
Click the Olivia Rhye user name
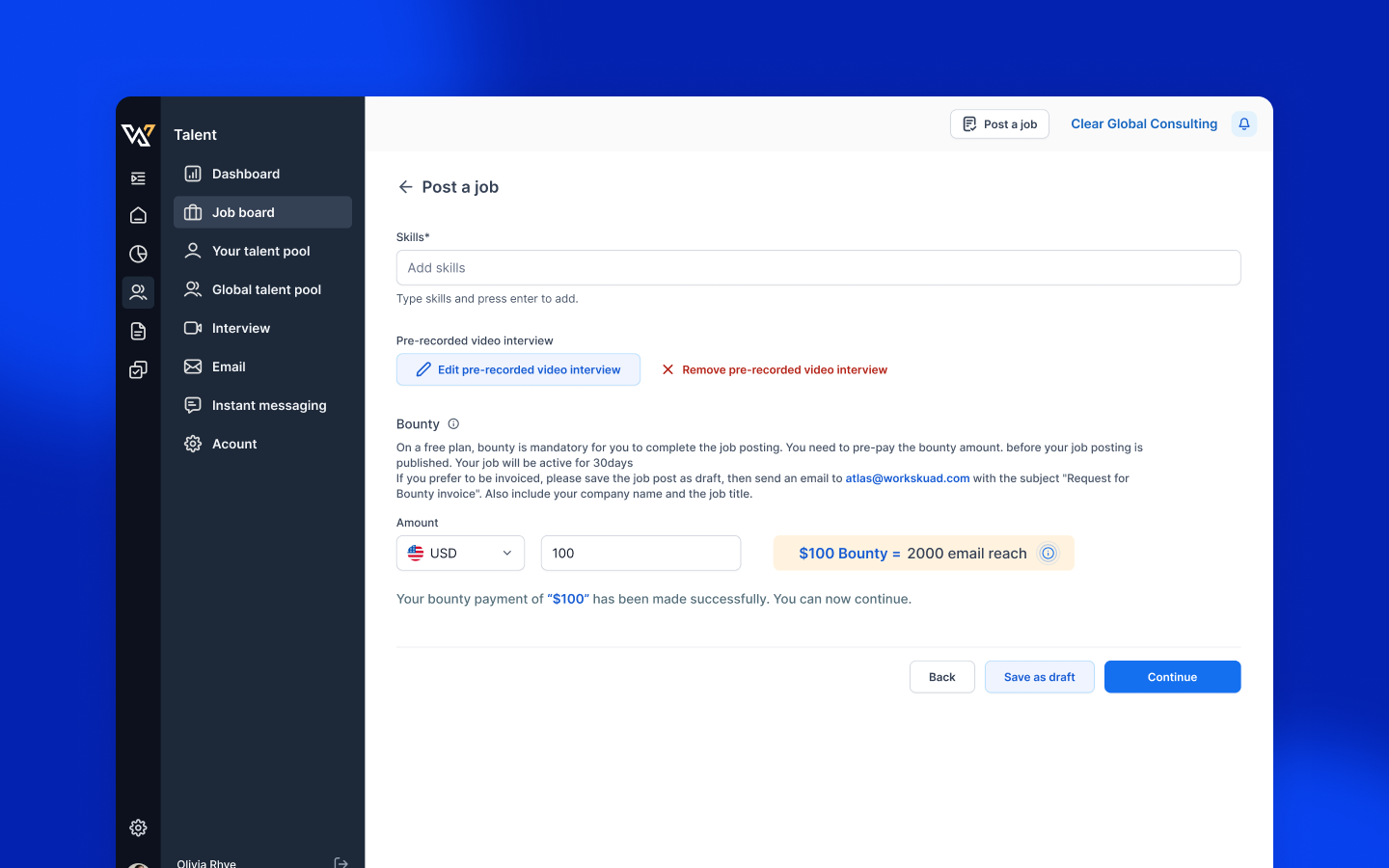[x=206, y=863]
